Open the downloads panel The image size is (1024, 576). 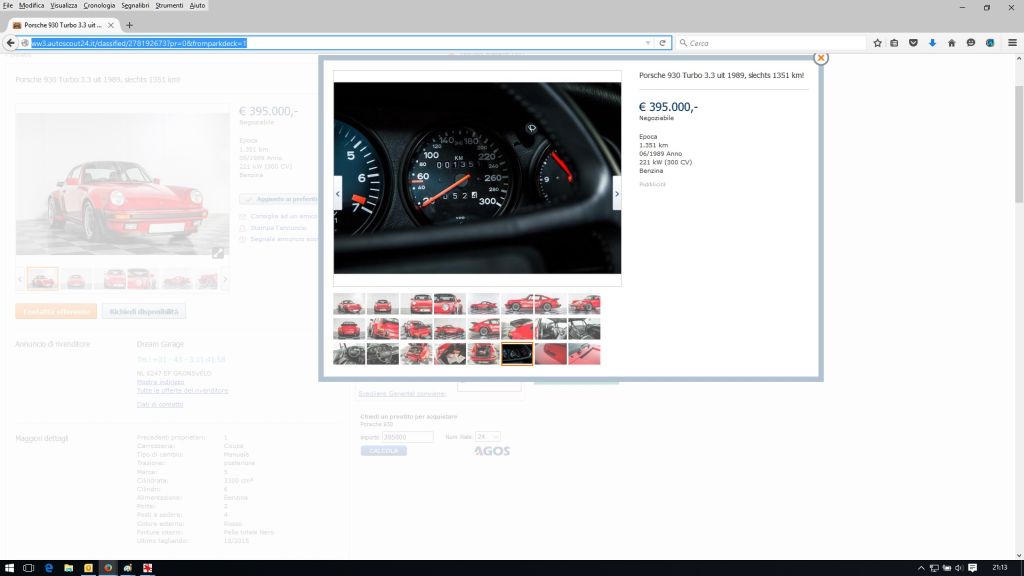932,43
